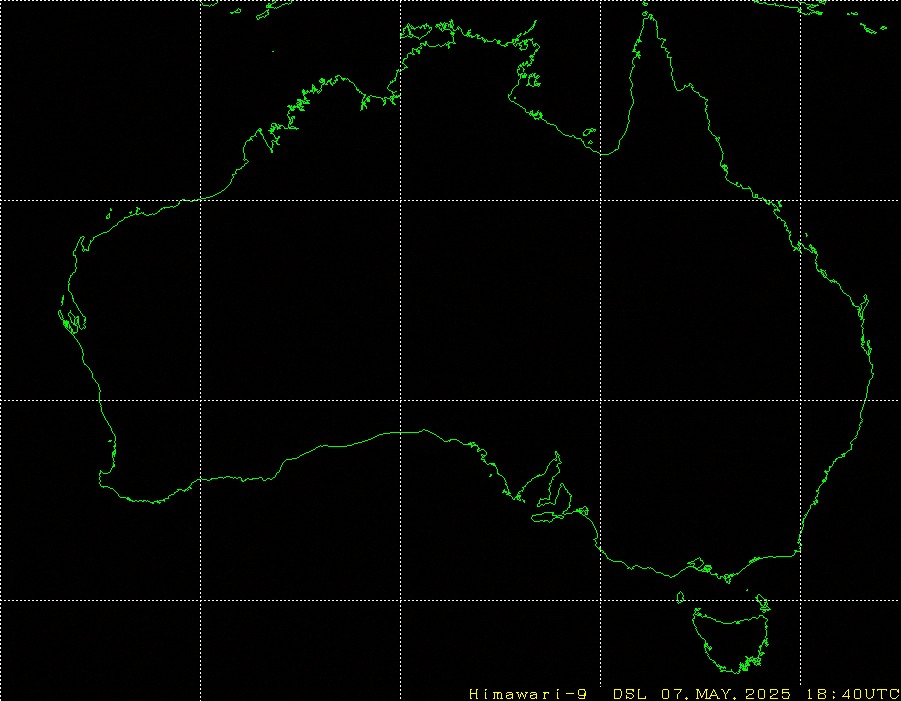This screenshot has height=701, width=901.
Task: Select the DSL text in the footer
Action: coord(629,694)
